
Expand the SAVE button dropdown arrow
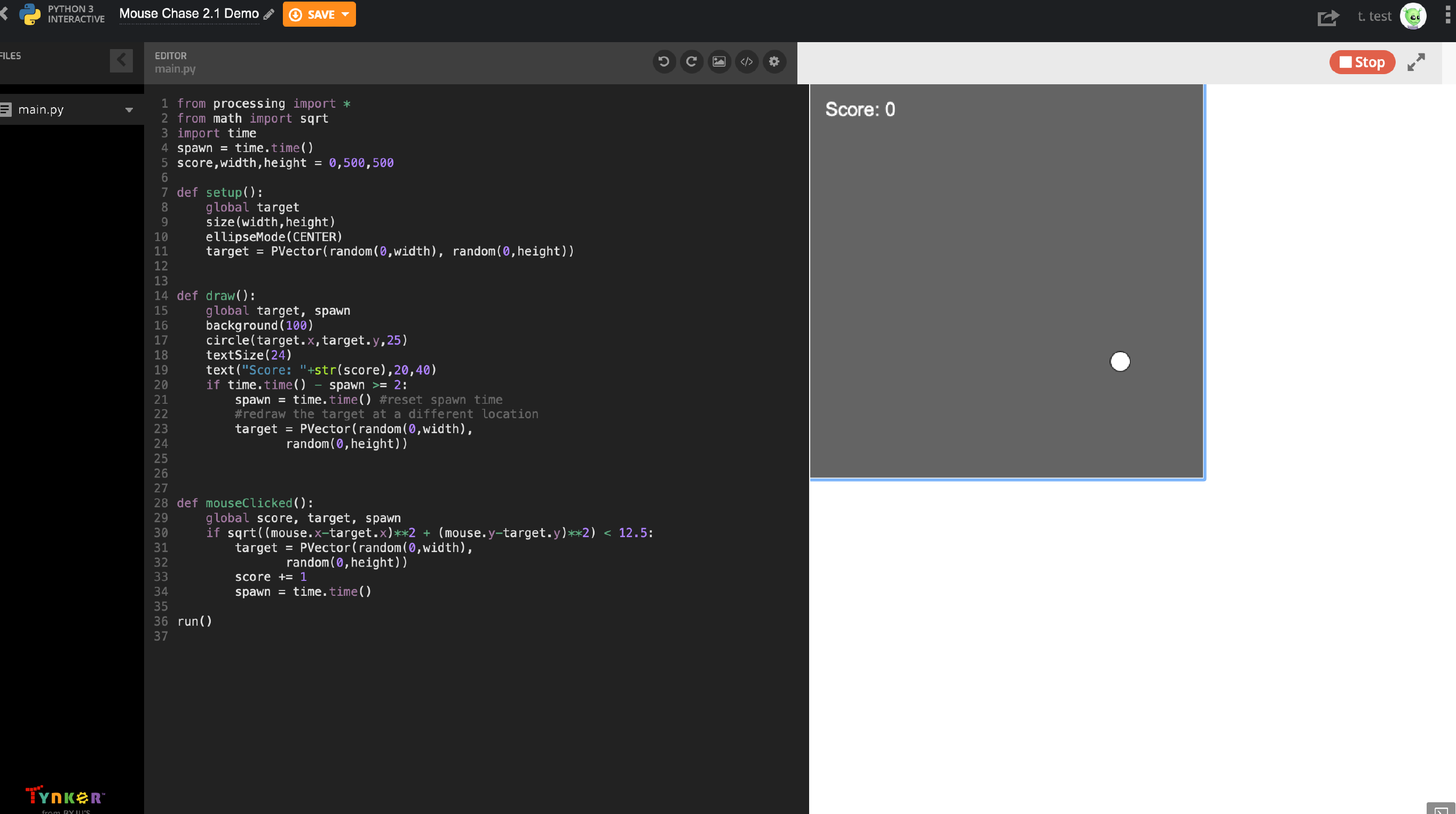(x=345, y=14)
